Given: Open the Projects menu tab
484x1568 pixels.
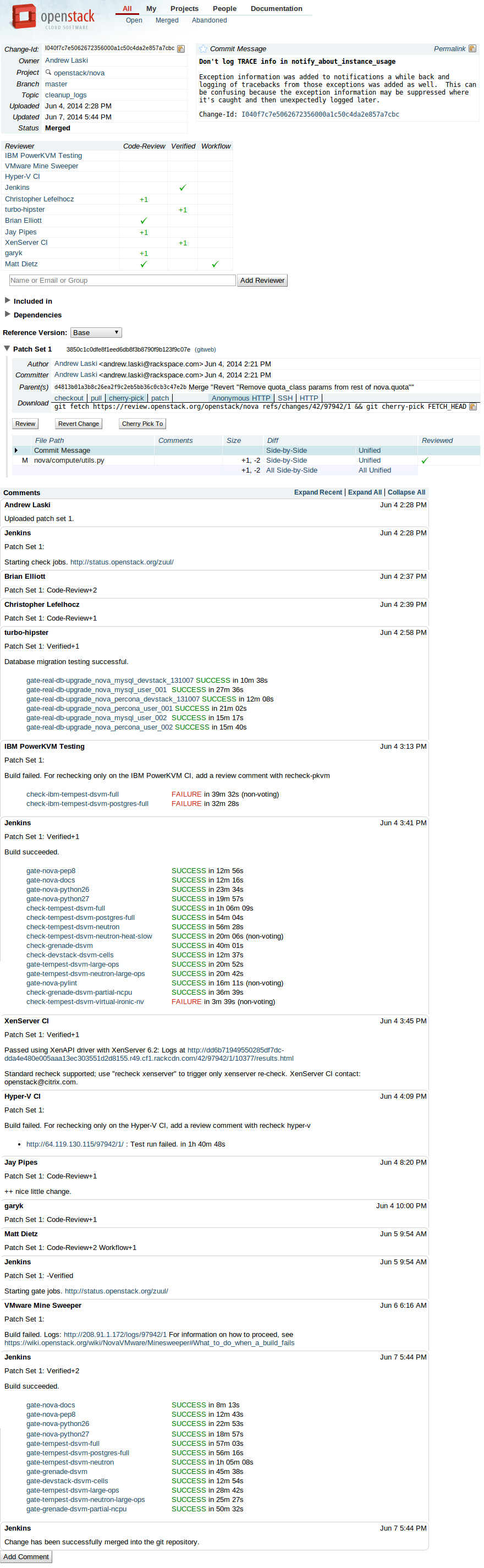Looking at the screenshot, I should 184,8.
